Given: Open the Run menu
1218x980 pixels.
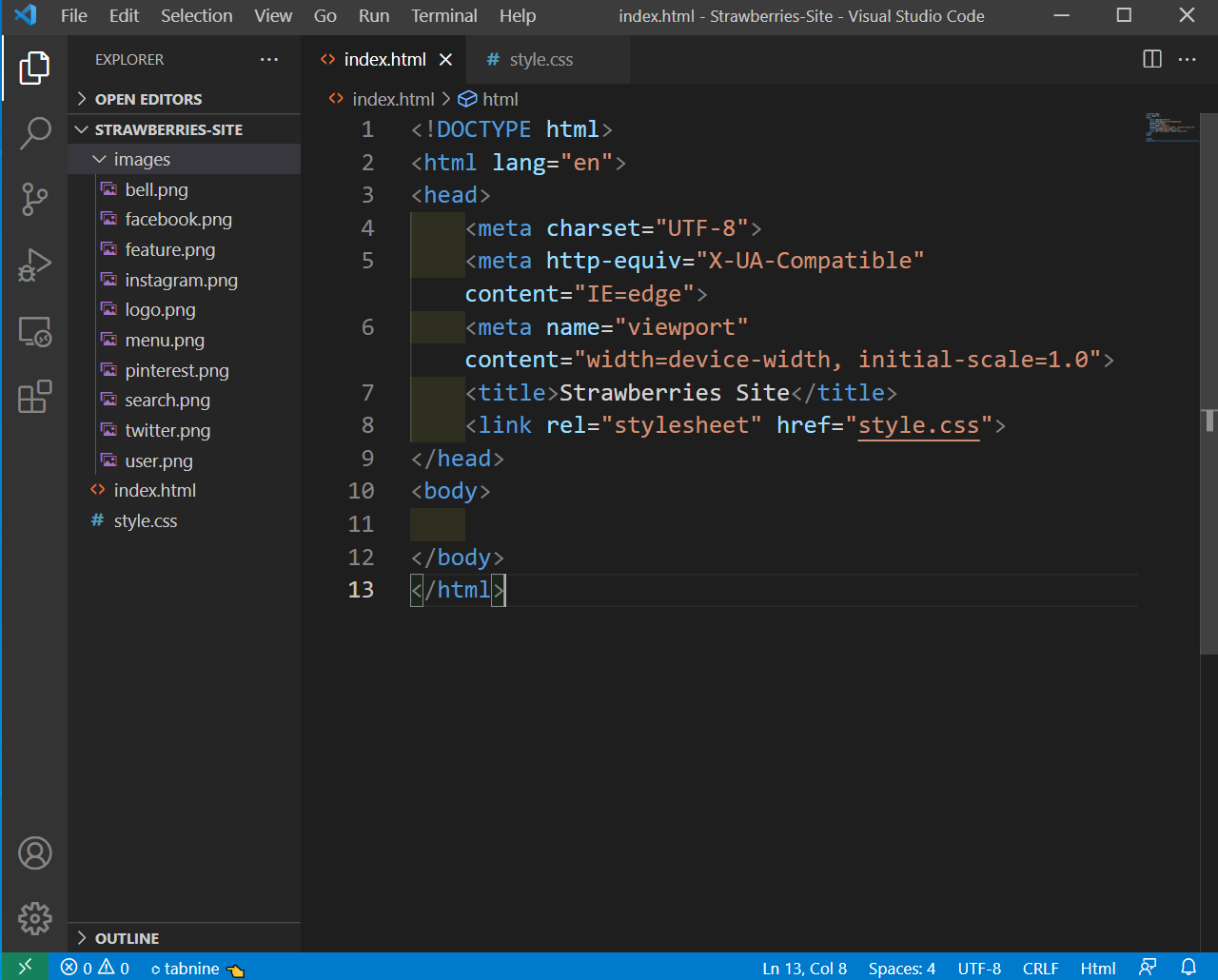Looking at the screenshot, I should [374, 15].
